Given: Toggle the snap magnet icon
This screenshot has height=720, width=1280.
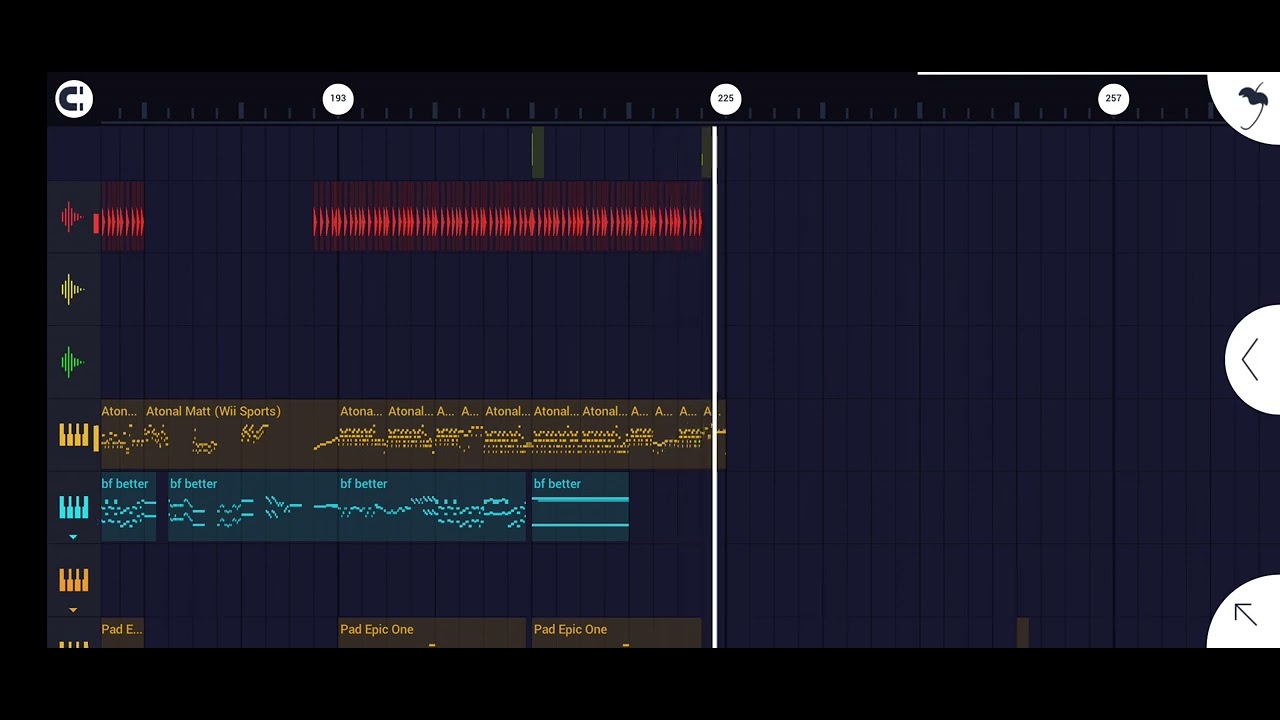Looking at the screenshot, I should (73, 98).
